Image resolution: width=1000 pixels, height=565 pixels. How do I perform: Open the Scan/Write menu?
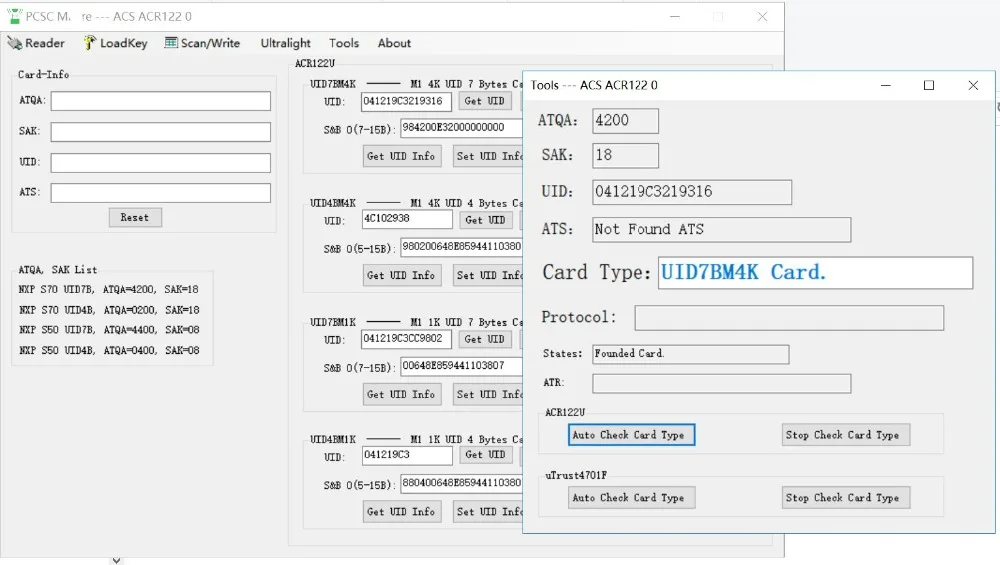(x=202, y=43)
